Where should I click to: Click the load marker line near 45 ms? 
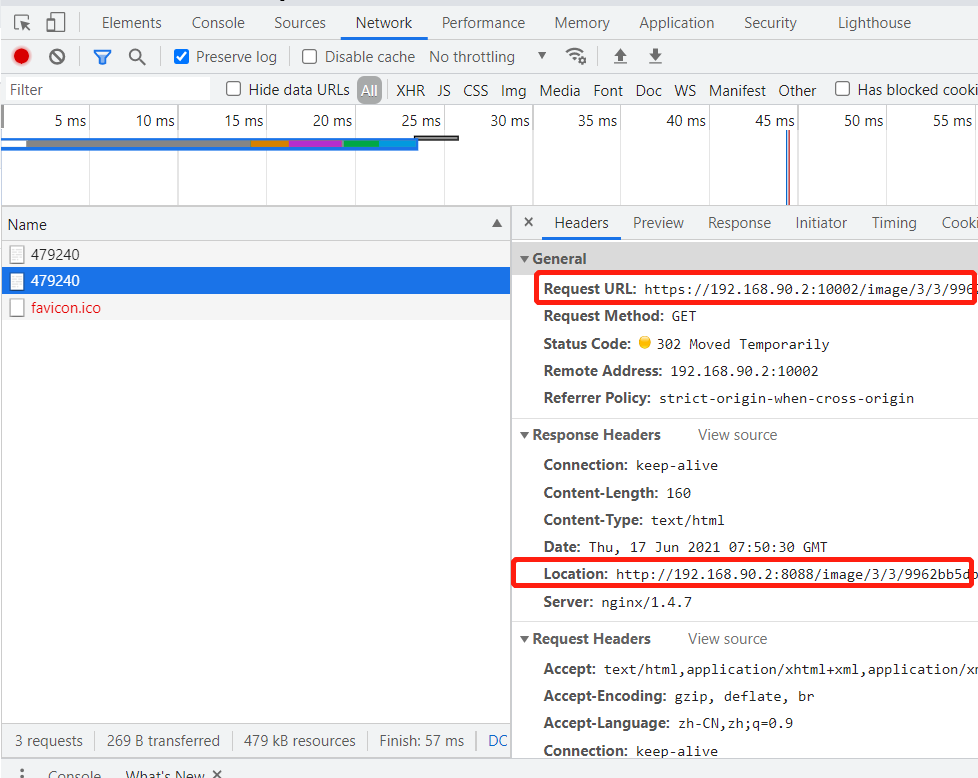pos(788,167)
